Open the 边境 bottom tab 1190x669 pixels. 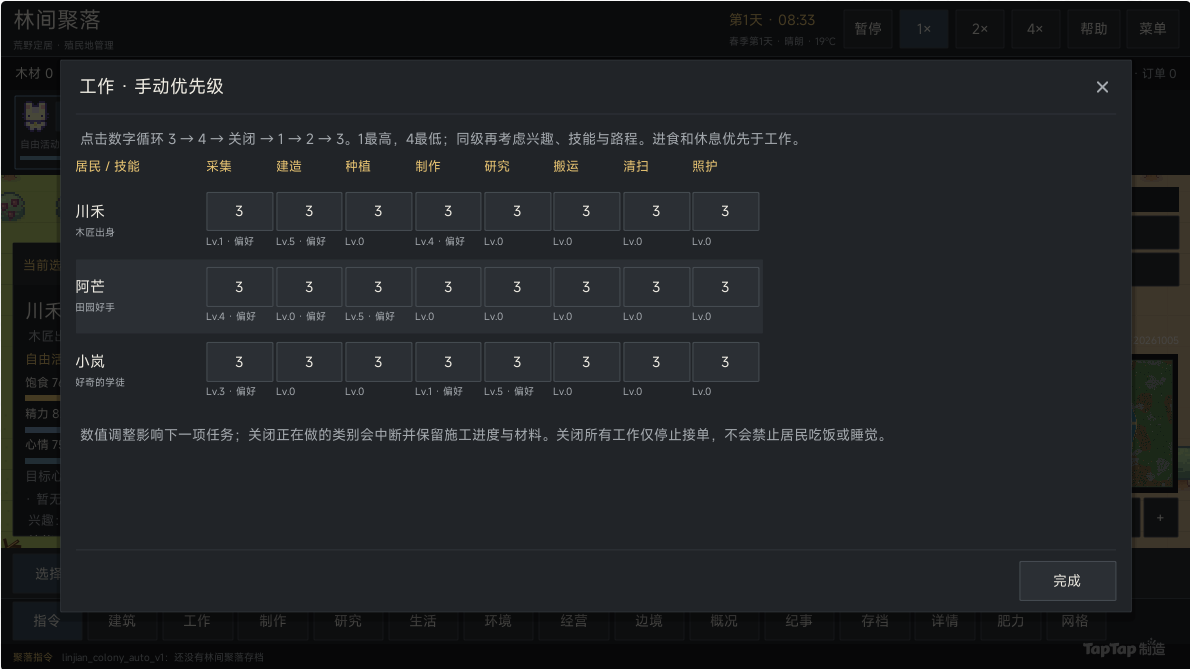649,621
